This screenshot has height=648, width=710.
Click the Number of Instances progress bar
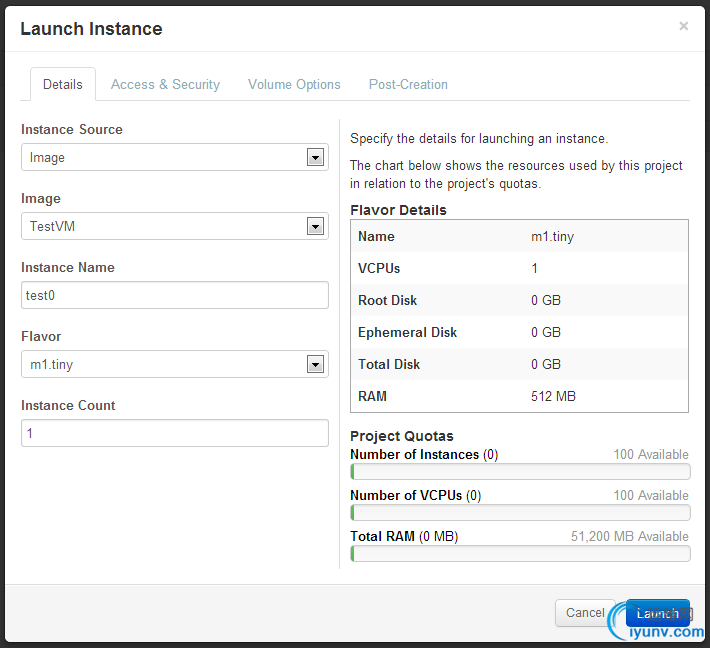point(520,472)
